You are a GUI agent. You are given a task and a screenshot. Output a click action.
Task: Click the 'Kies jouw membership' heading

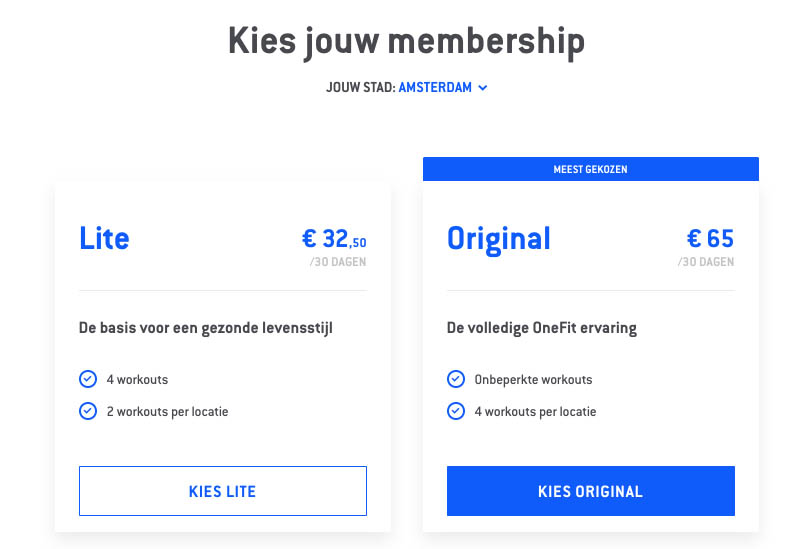tap(407, 42)
